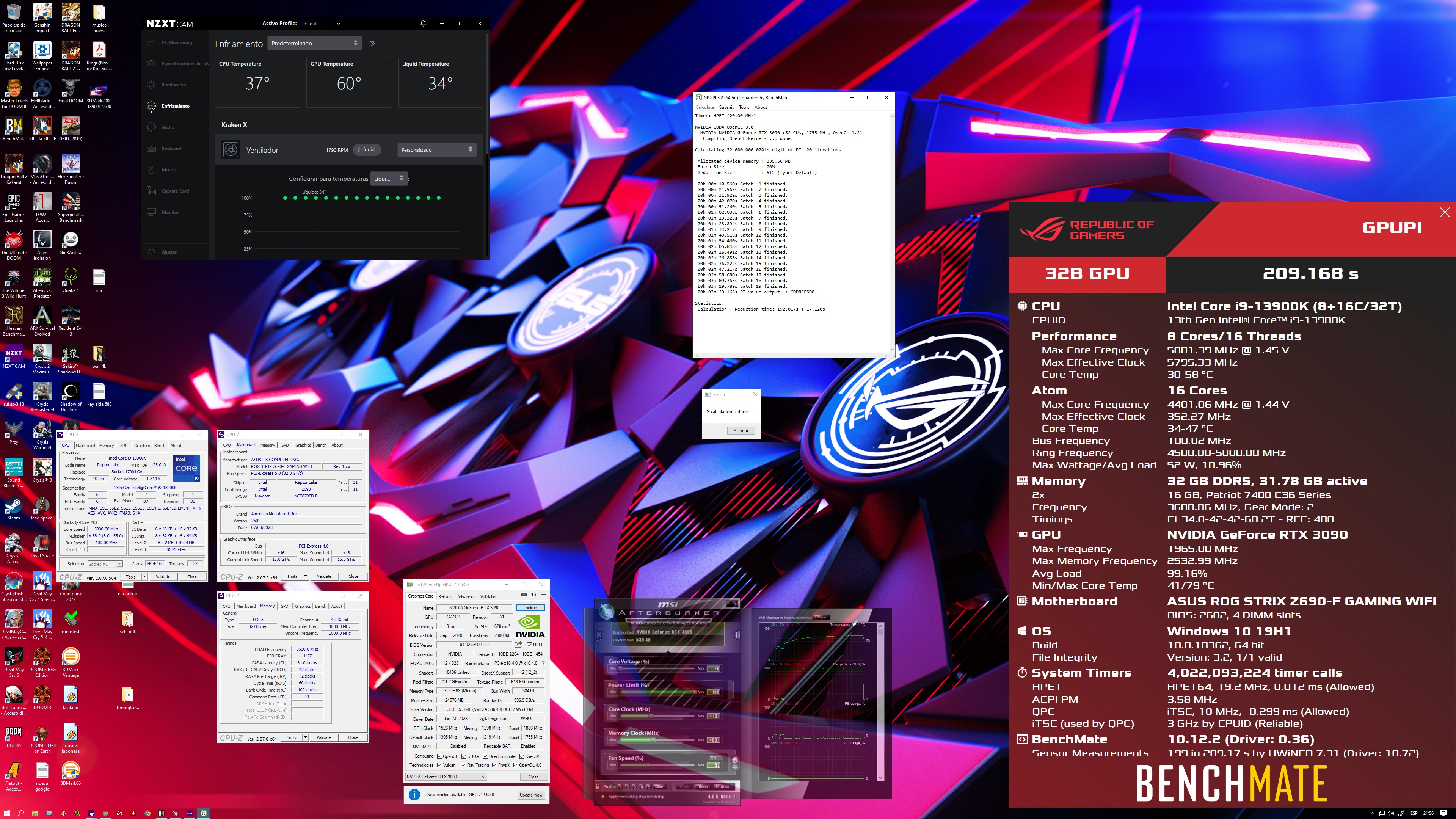Click GPUPI pi icon in taskbar
The width and height of the screenshot is (1456, 819).
(204, 813)
